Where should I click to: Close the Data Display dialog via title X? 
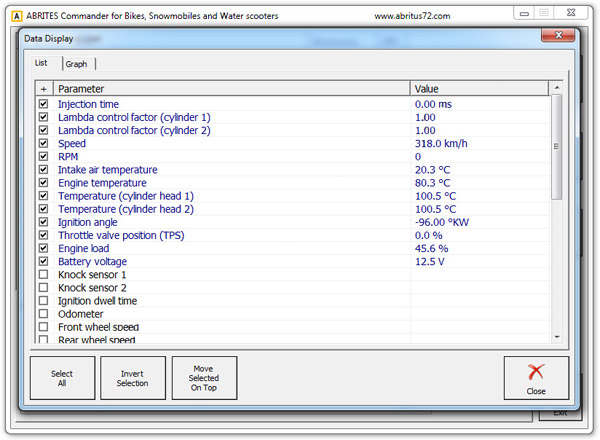pos(558,35)
